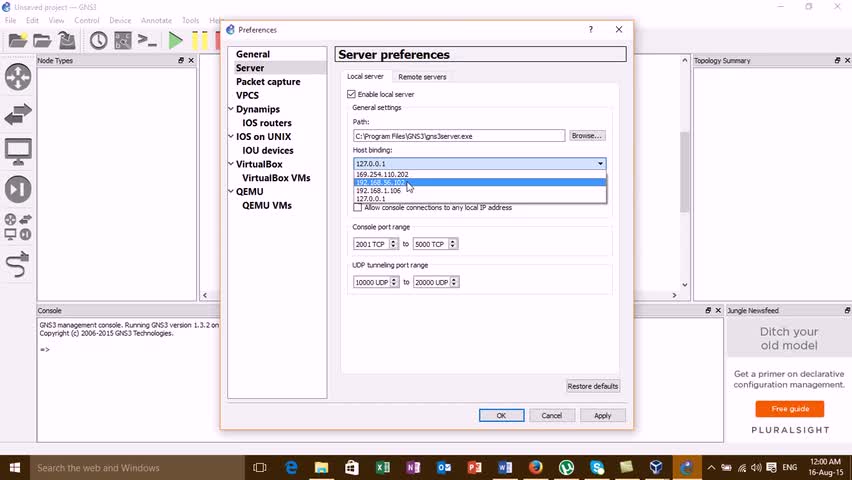
Task: Open the File menu
Action: pyautogui.click(x=10, y=20)
